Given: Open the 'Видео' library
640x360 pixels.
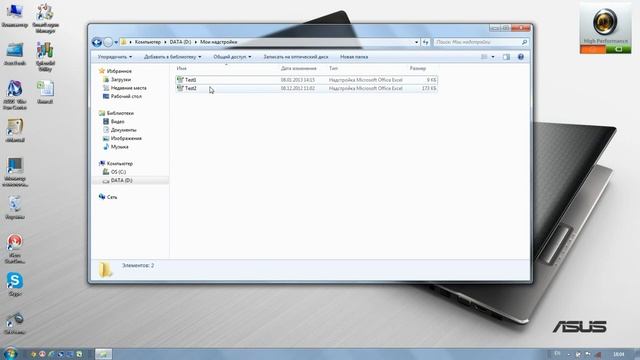Looking at the screenshot, I should tap(118, 122).
